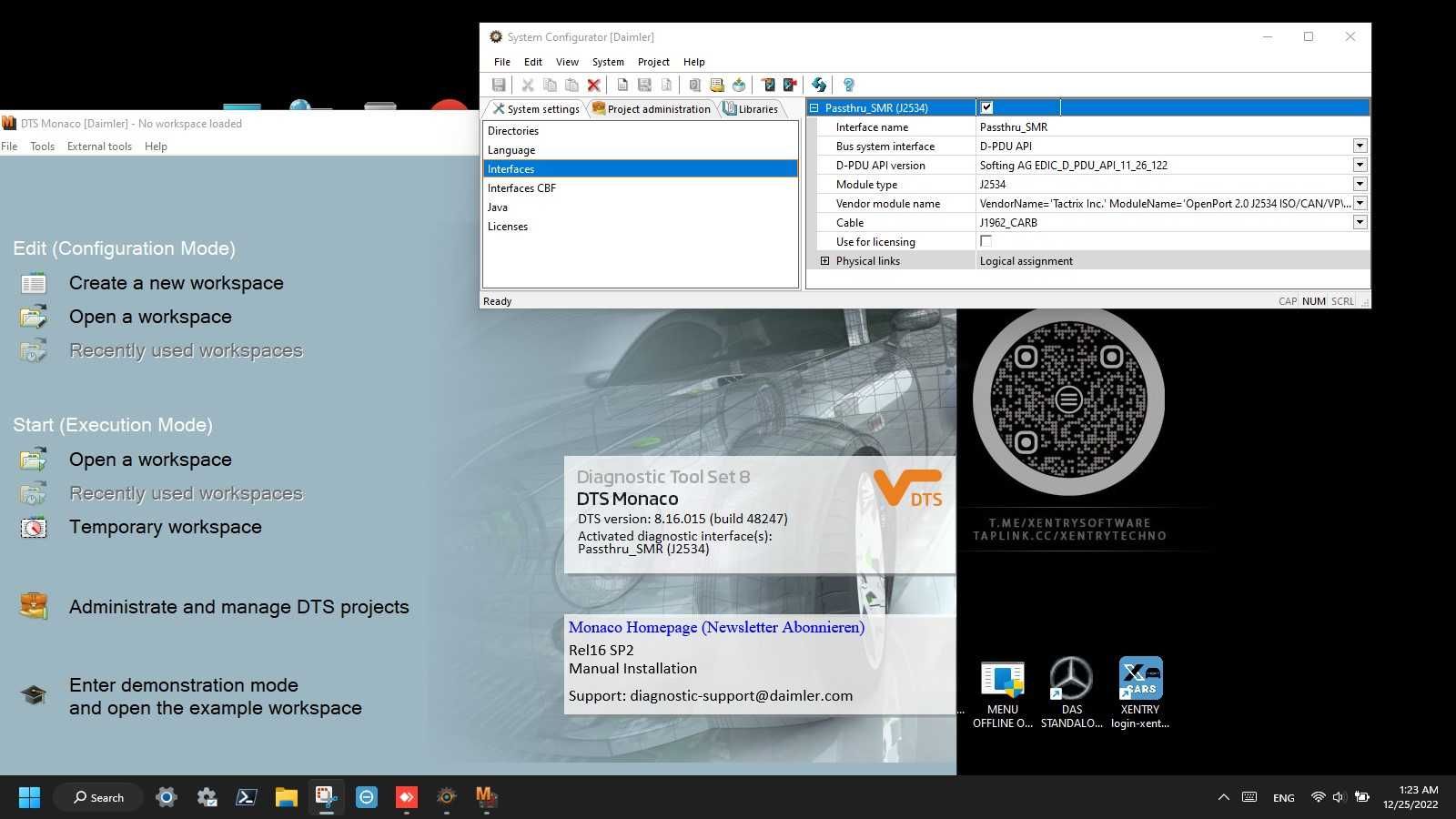The image size is (1456, 819).
Task: Open the DAS STANDALONE desktop shortcut
Action: (1071, 693)
